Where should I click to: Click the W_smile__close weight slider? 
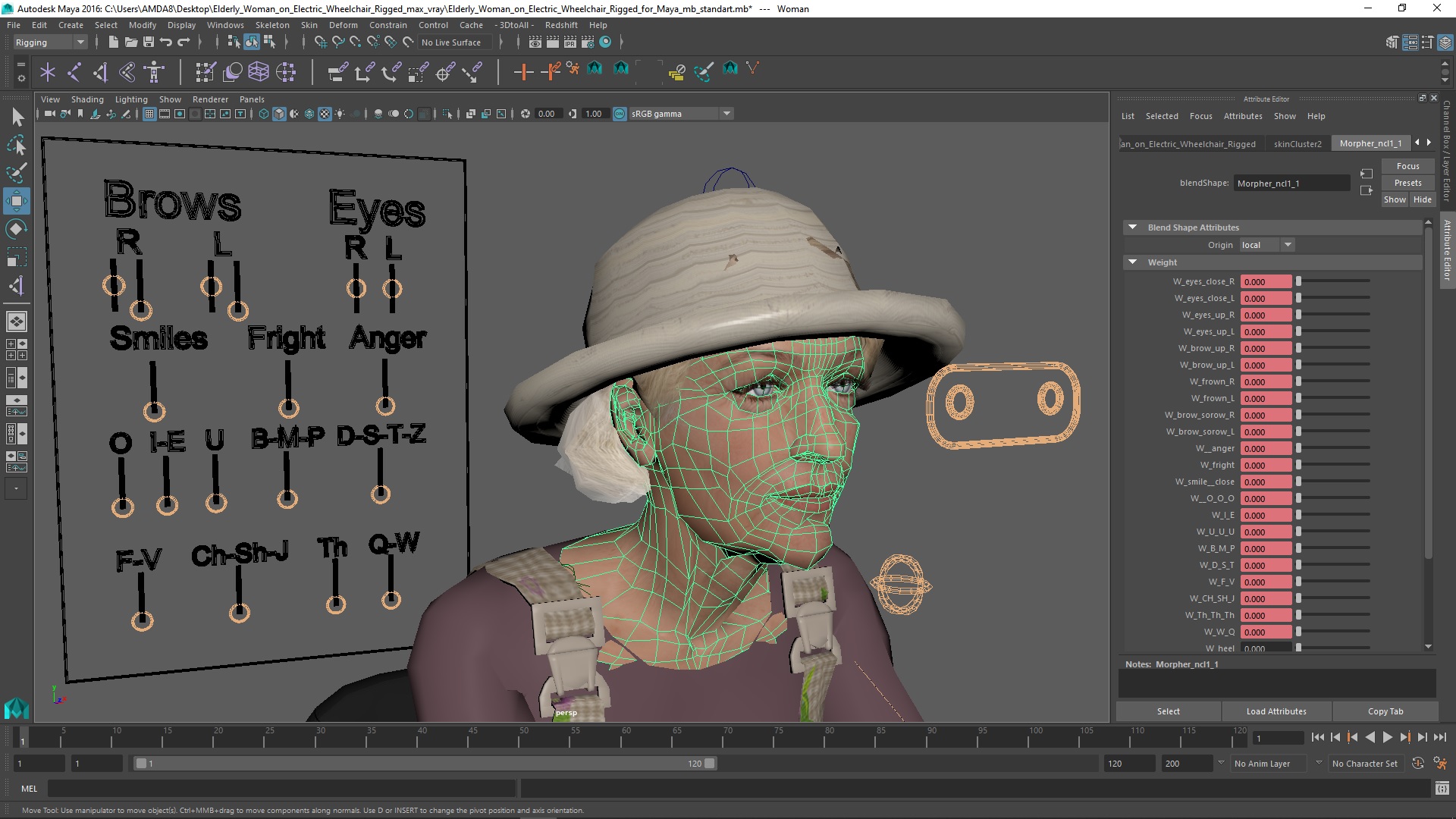tap(1333, 482)
